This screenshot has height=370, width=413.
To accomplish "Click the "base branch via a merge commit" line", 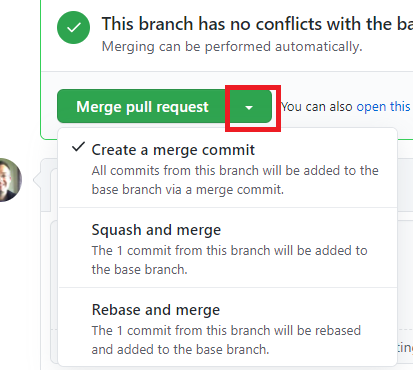I will point(188,190).
